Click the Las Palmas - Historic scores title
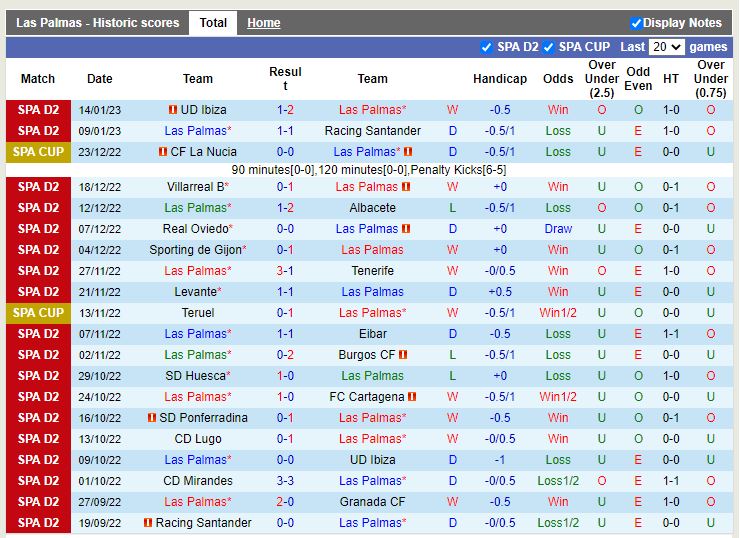 [x=97, y=23]
